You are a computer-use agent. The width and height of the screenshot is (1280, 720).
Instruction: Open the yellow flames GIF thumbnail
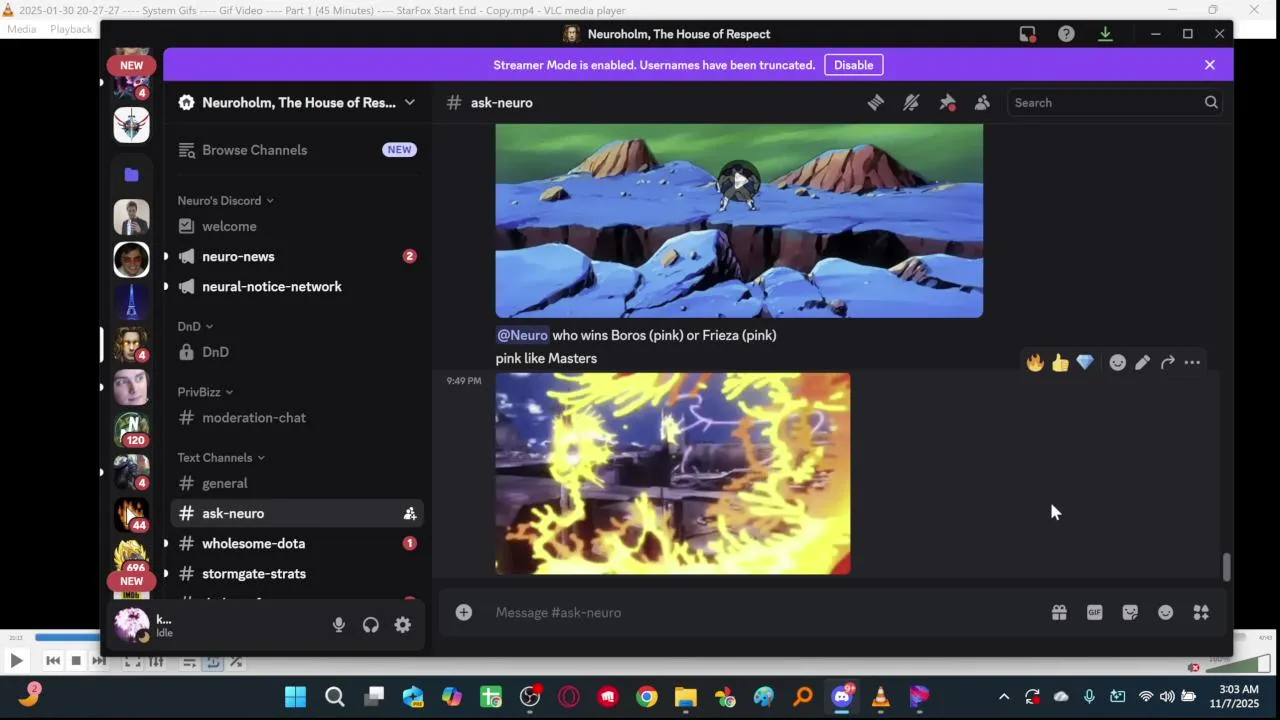coord(673,473)
